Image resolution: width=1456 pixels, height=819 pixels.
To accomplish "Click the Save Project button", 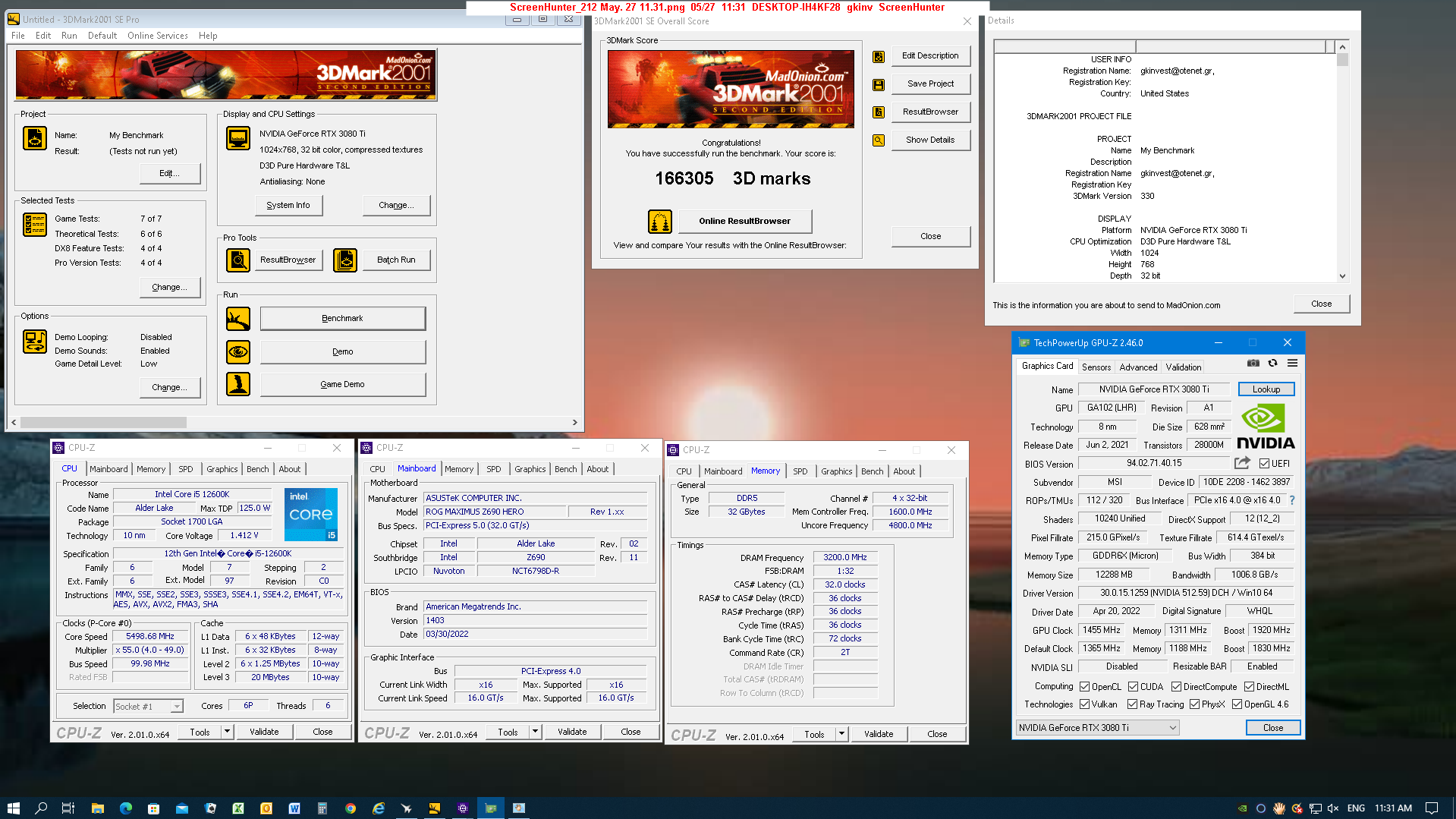I will (930, 84).
